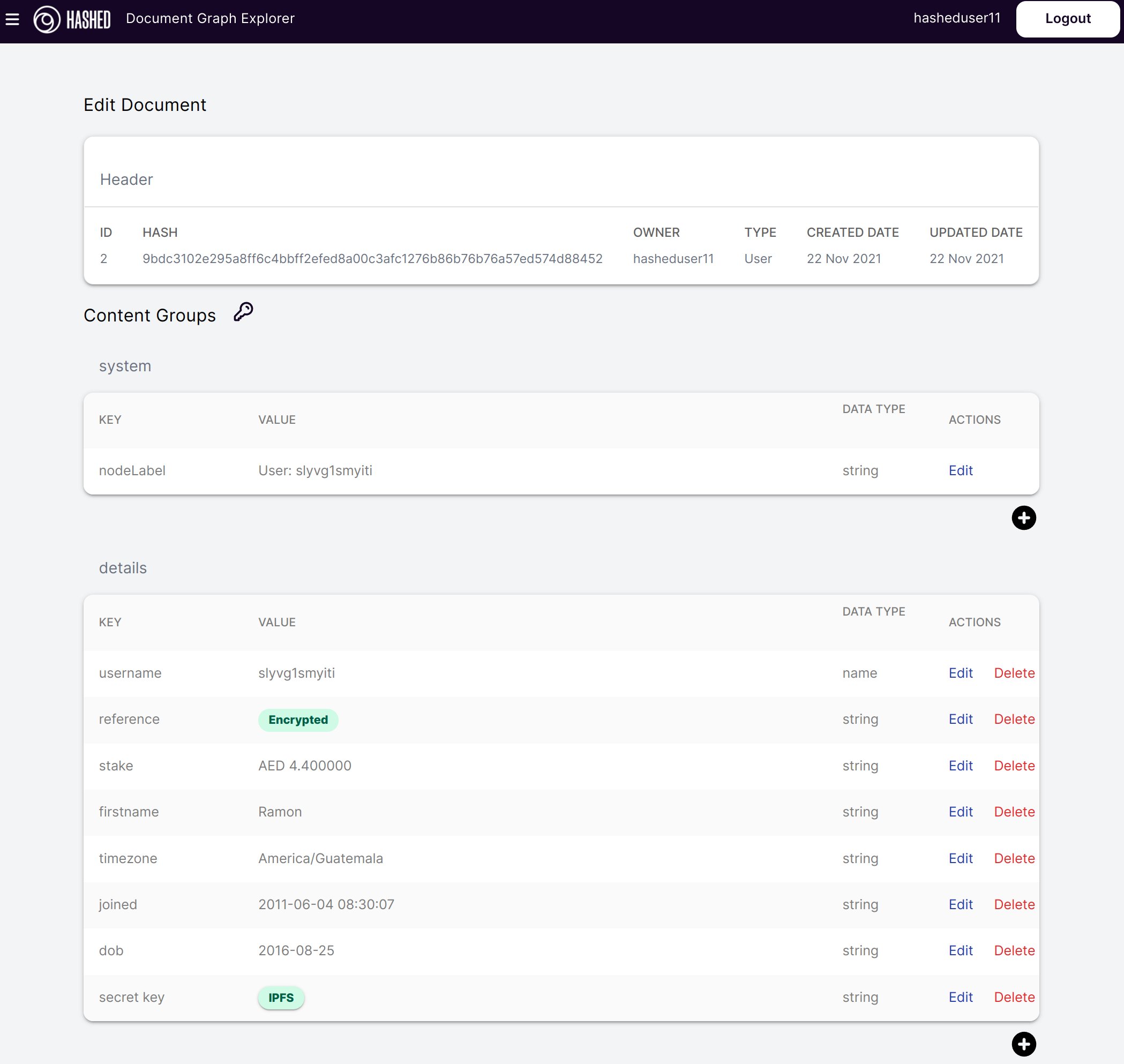1124x1064 pixels.
Task: Click the Encrypted badge on reference field
Action: point(297,719)
